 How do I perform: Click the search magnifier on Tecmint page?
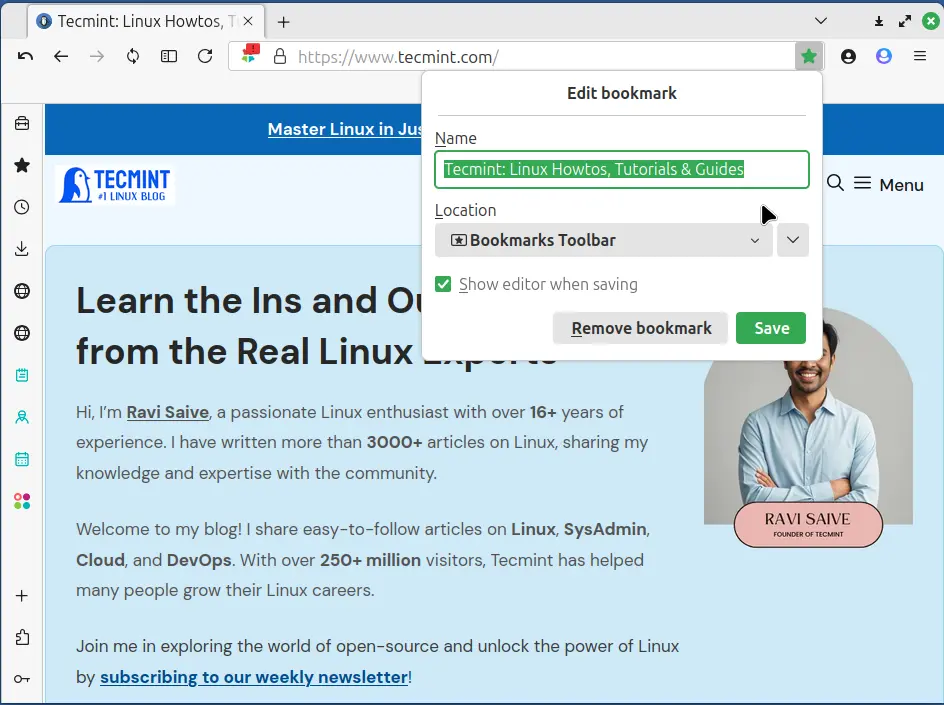tap(835, 183)
